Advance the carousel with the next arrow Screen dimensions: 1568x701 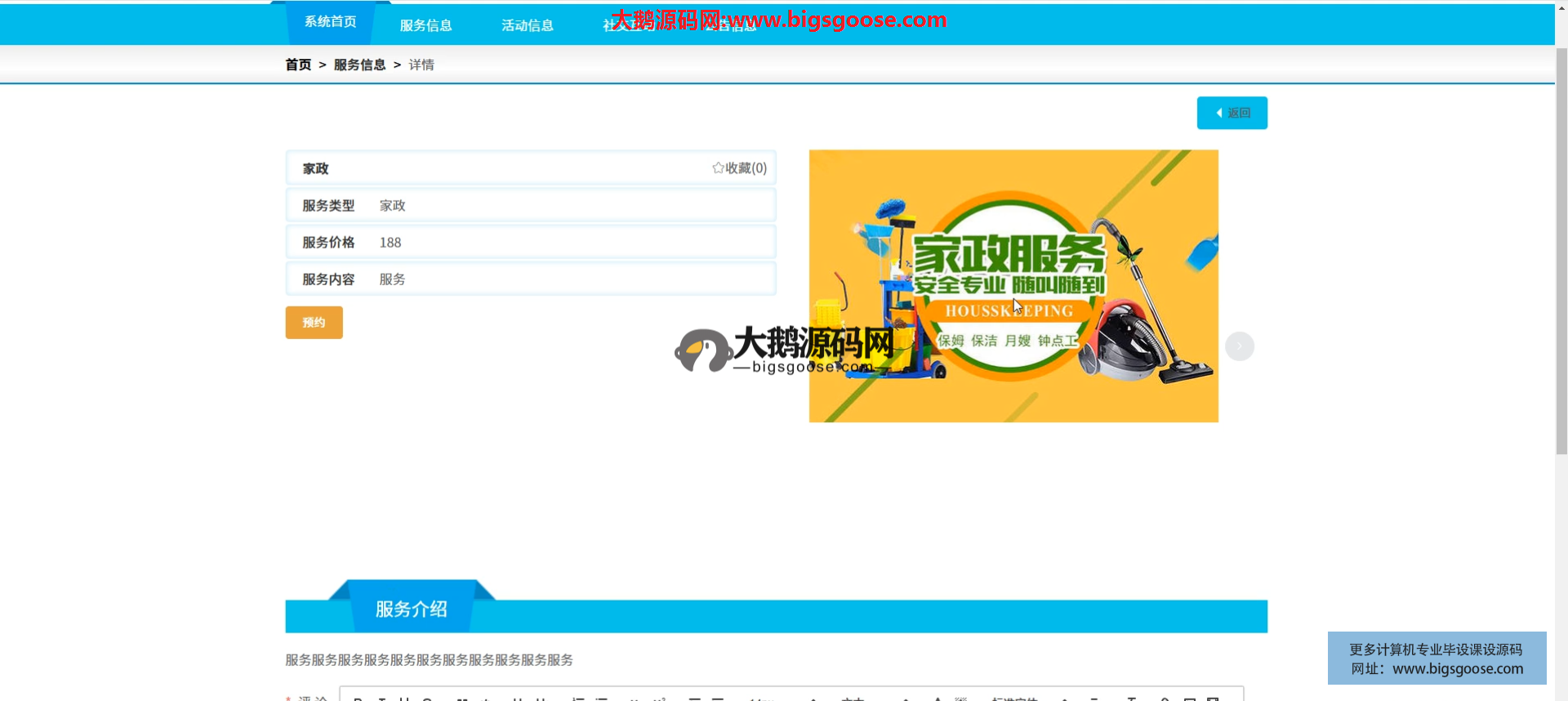pos(1239,346)
